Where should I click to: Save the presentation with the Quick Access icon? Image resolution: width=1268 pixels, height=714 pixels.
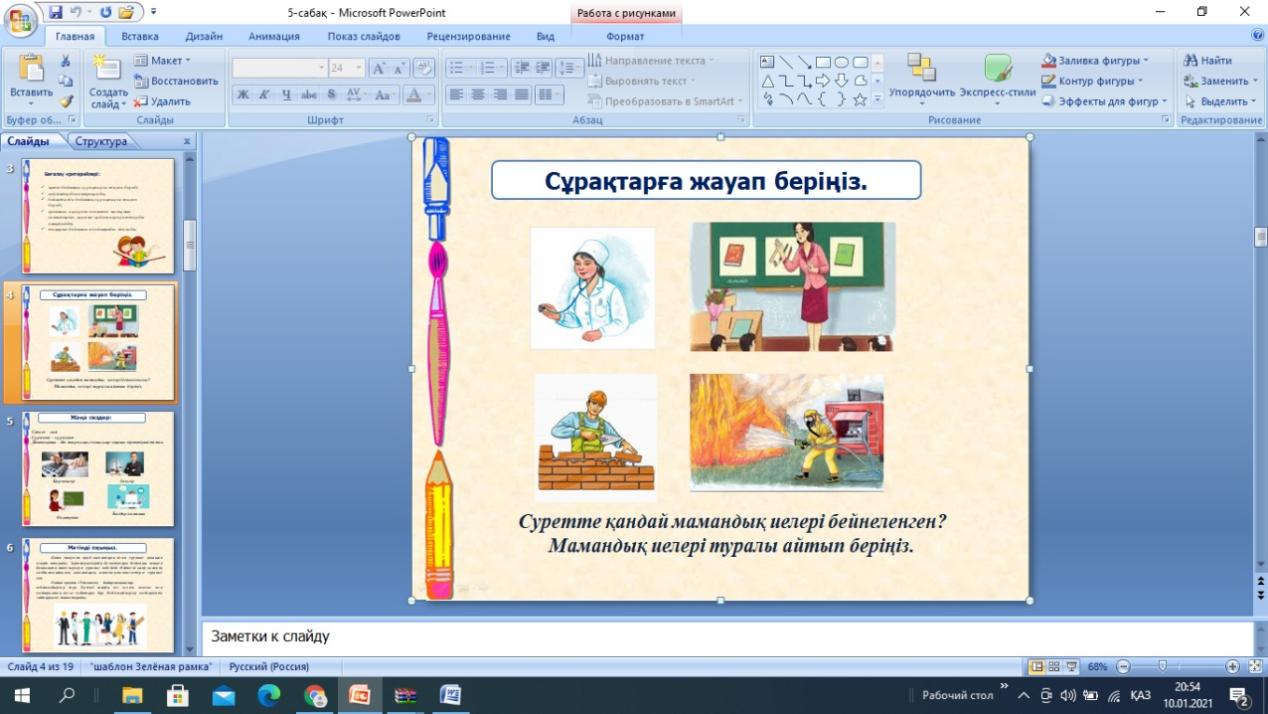pyautogui.click(x=55, y=12)
